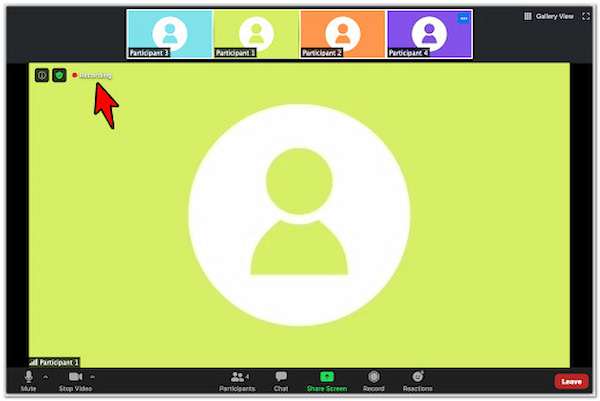Open the Participants panel
Image resolution: width=600 pixels, height=401 pixels.
coord(237,381)
